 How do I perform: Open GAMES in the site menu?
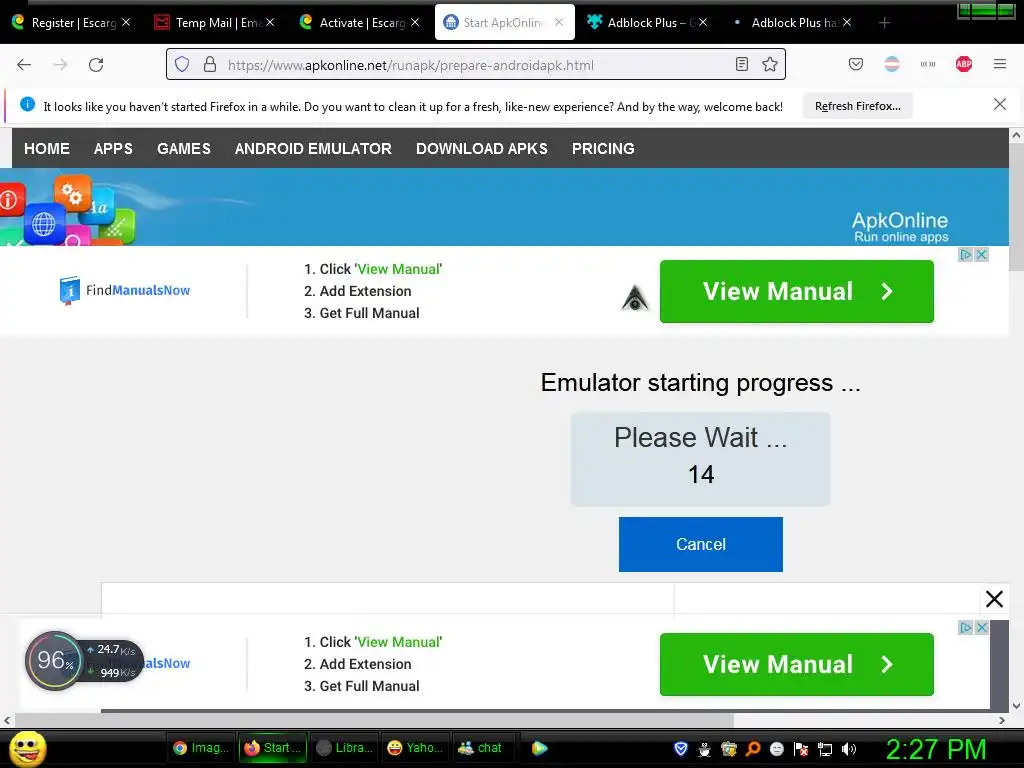pyautogui.click(x=184, y=148)
